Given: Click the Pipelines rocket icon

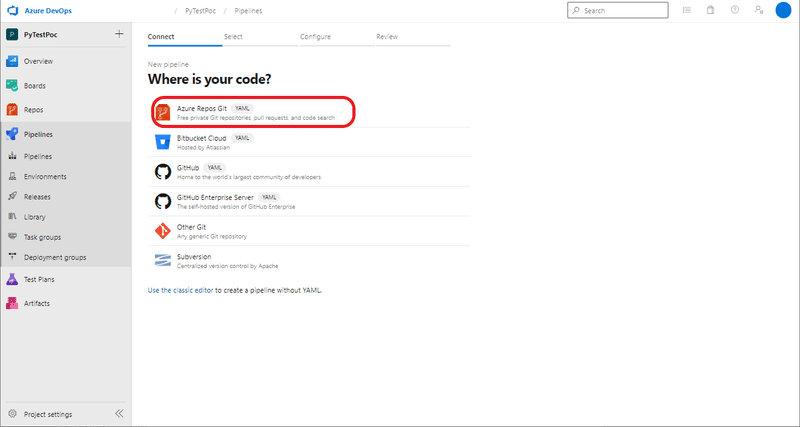Looking at the screenshot, I should pos(12,134).
